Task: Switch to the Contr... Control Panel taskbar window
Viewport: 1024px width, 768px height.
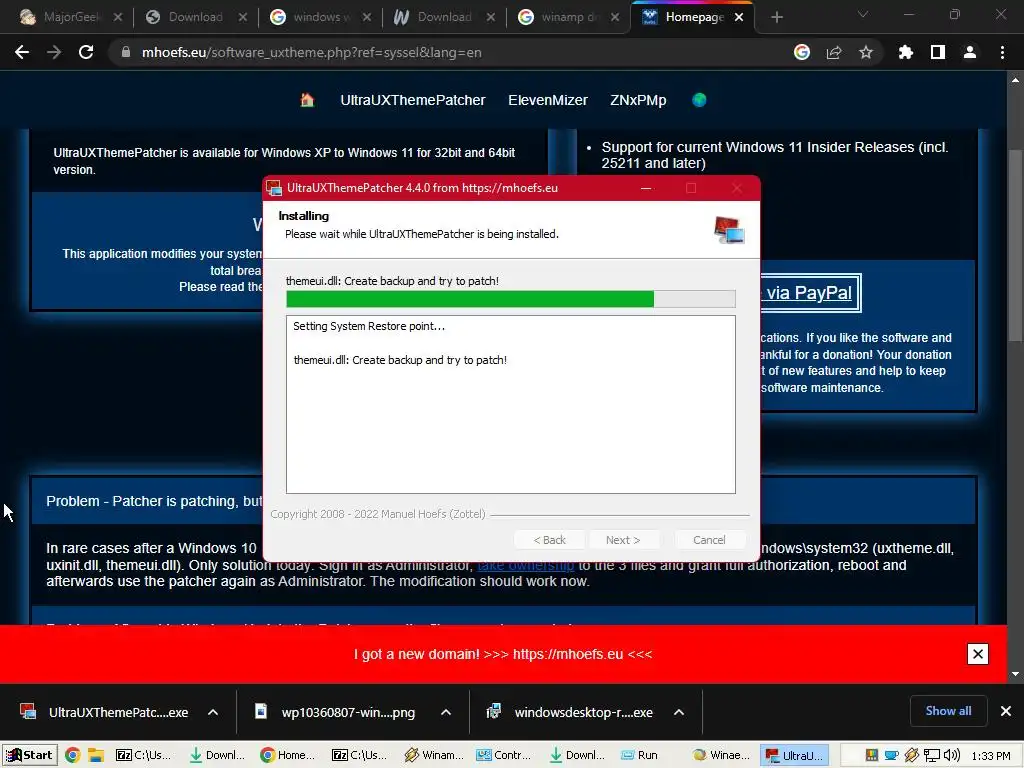Action: click(504, 755)
